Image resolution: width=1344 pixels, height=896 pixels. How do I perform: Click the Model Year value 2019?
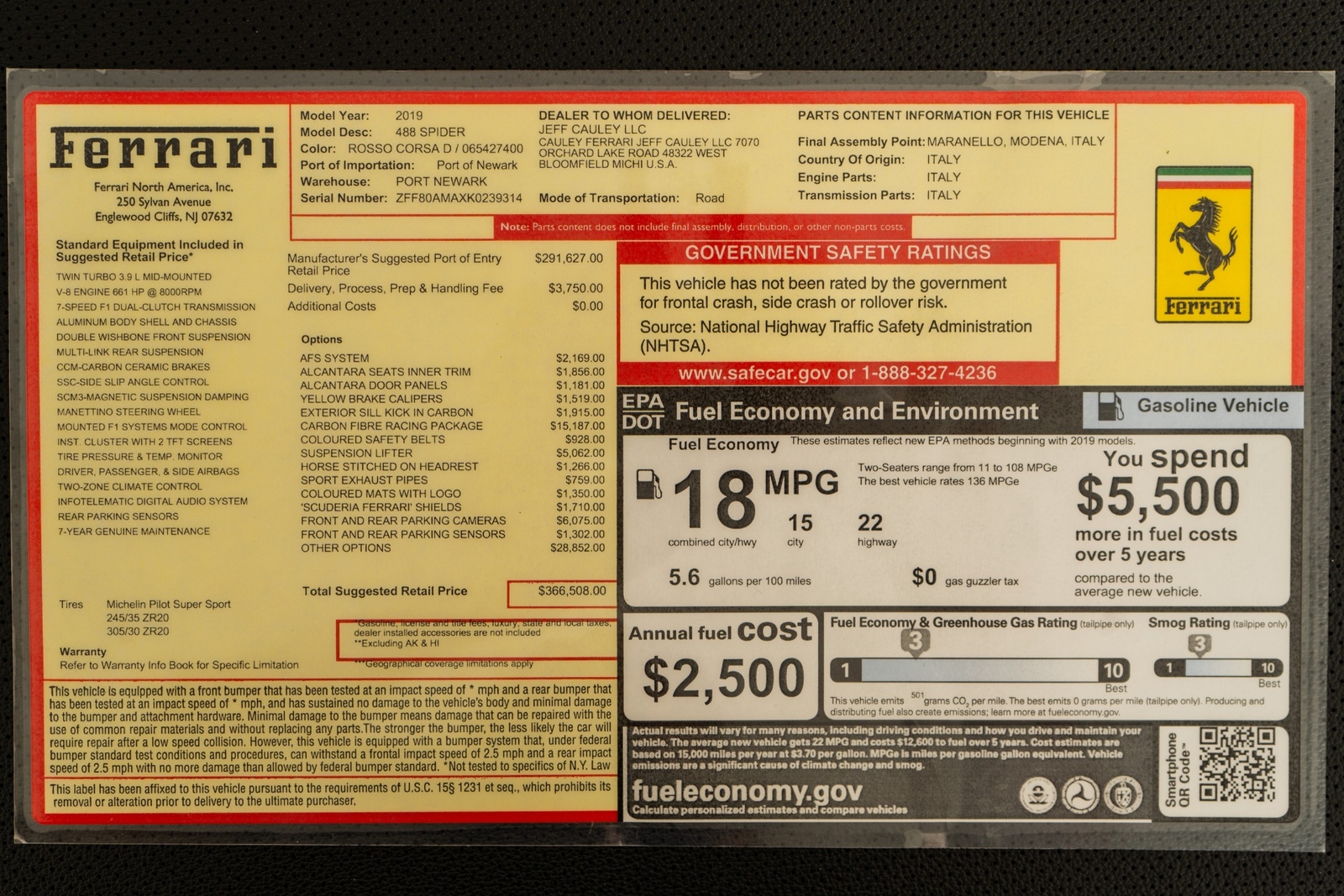click(409, 116)
